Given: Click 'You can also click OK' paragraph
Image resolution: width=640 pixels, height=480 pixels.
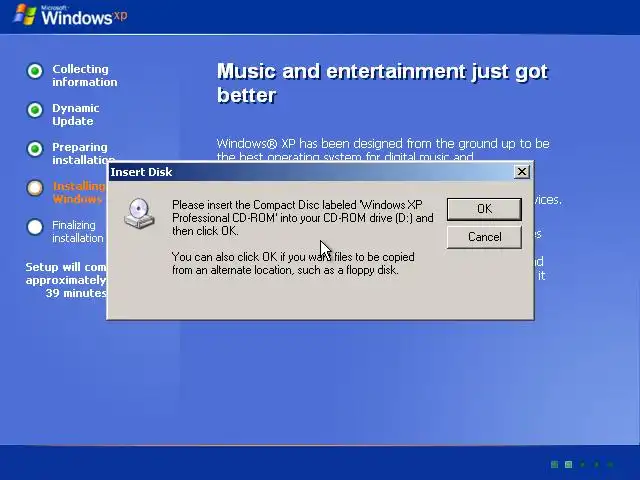Looking at the screenshot, I should click(293, 263).
